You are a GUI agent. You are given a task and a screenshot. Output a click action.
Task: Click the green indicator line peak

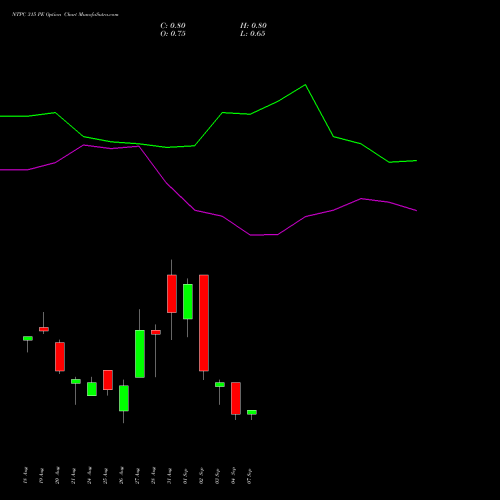(x=305, y=85)
